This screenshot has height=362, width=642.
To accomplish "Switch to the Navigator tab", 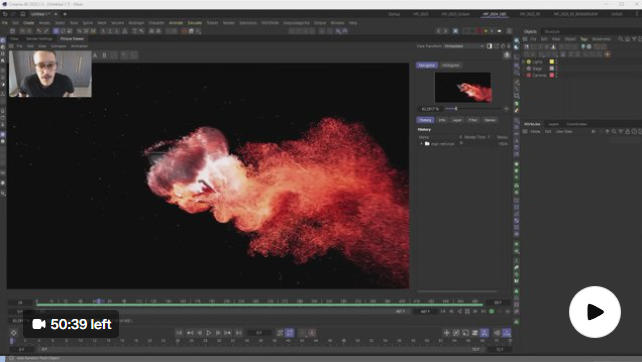I will pos(427,66).
